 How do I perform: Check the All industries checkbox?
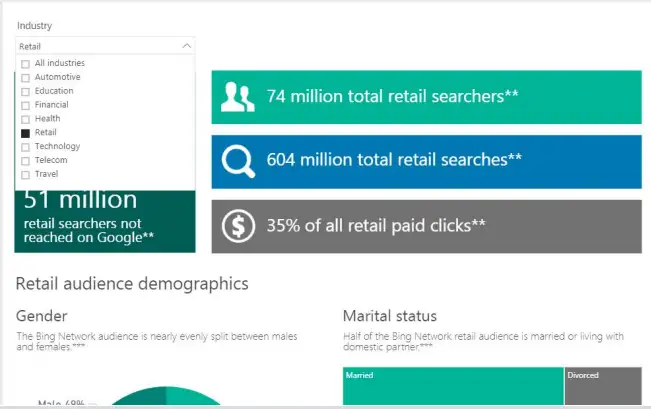pos(25,64)
